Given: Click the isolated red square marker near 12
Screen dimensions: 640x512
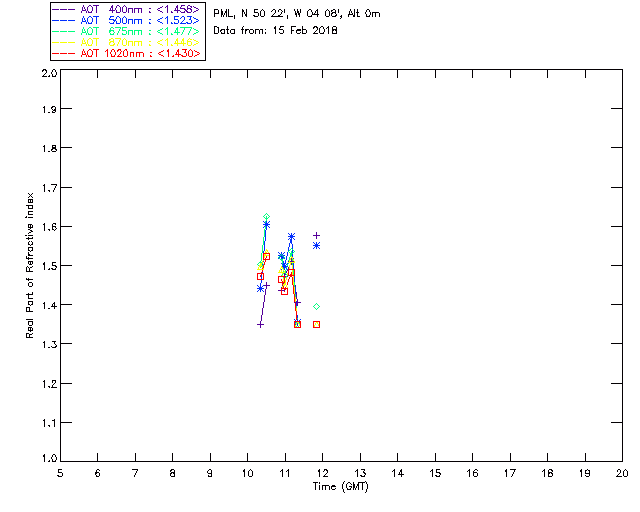Looking at the screenshot, I should (x=316, y=325).
